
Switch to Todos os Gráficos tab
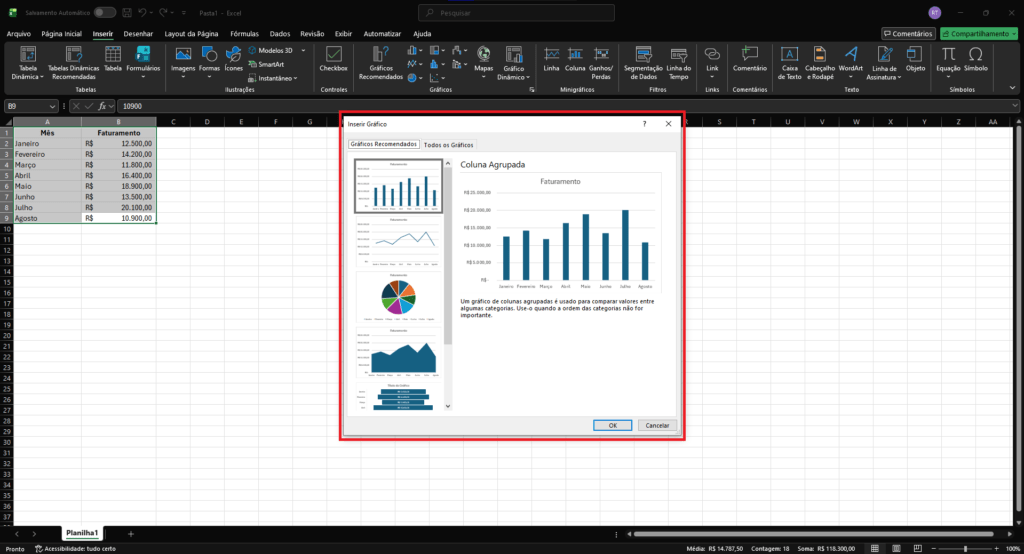point(449,145)
